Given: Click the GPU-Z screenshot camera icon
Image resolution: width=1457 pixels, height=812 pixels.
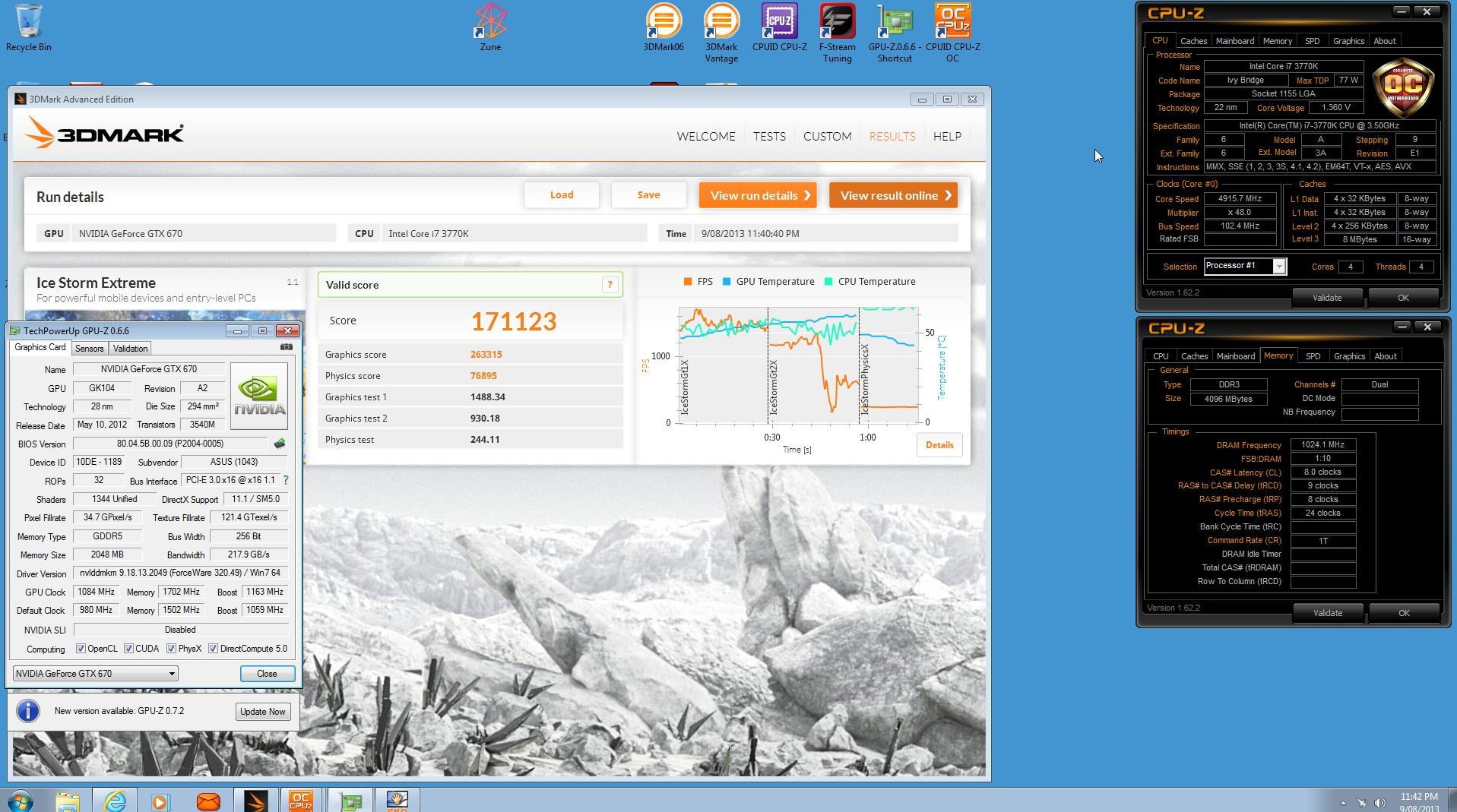Looking at the screenshot, I should pos(287,347).
